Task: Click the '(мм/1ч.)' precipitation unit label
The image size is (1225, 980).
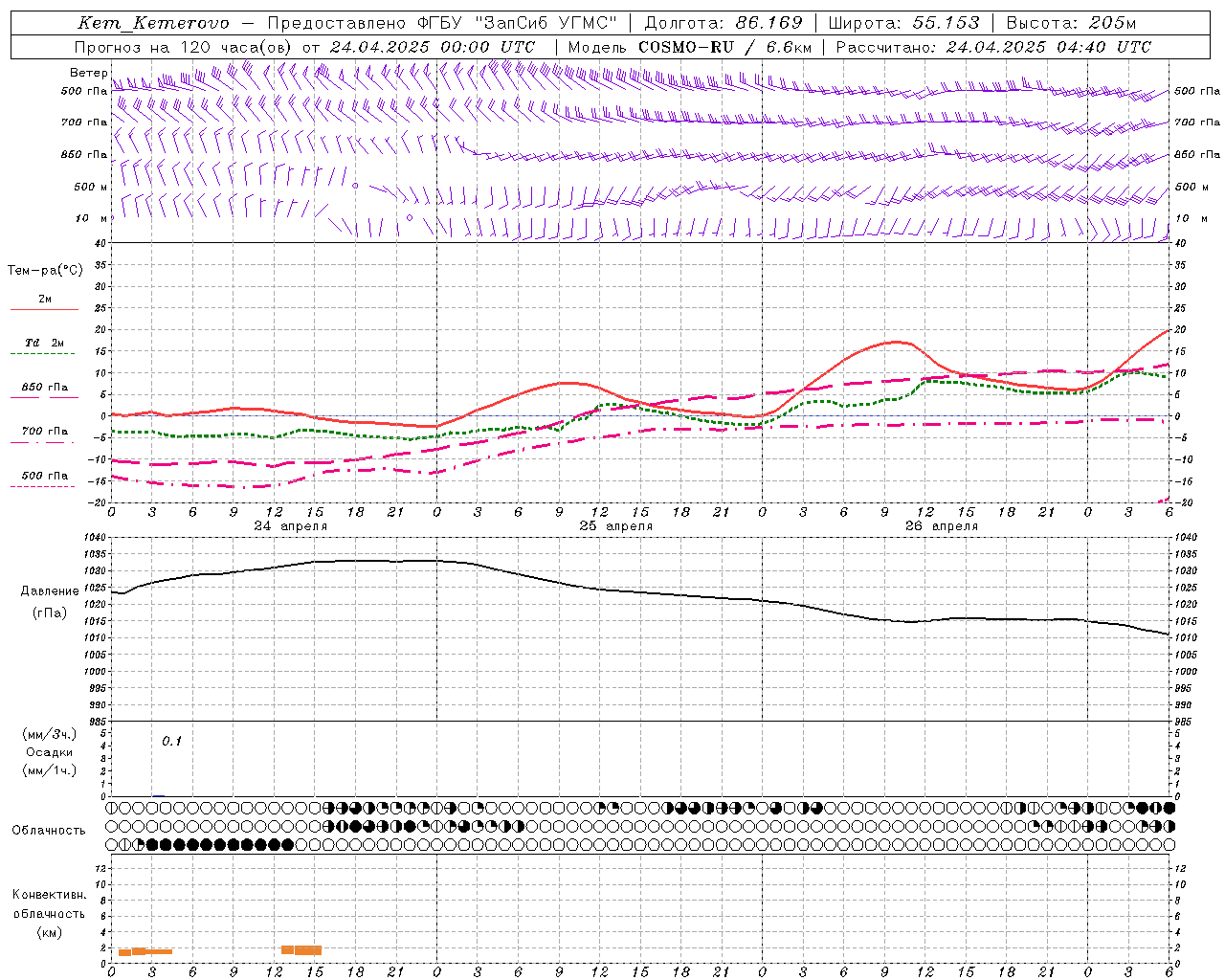Action: coord(50,770)
